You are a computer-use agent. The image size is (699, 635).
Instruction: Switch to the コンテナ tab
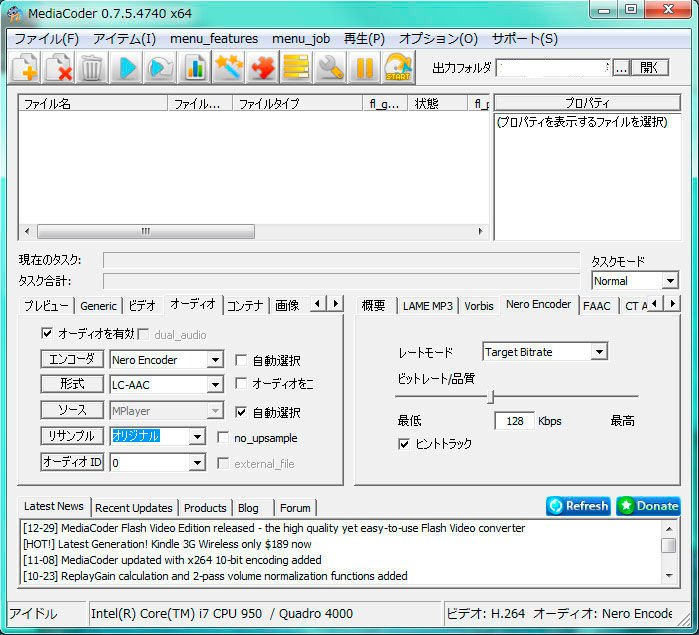(246, 306)
